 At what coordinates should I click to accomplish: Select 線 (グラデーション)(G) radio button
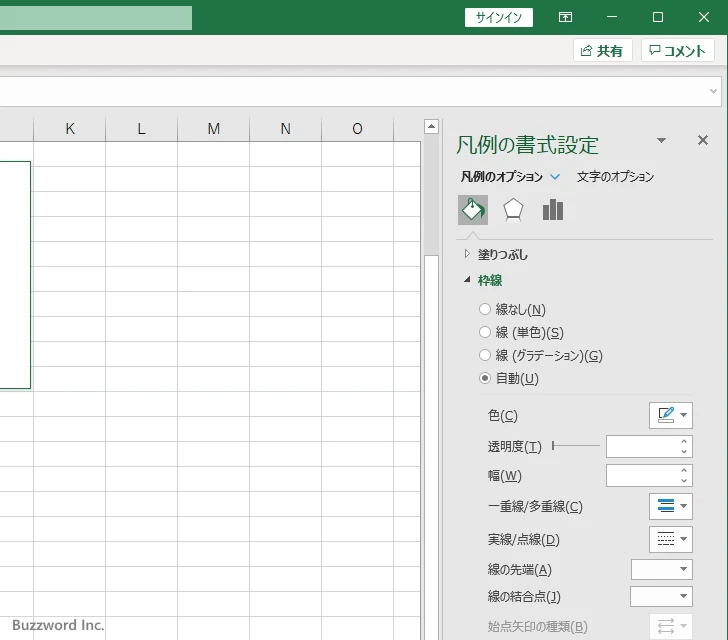click(485, 355)
